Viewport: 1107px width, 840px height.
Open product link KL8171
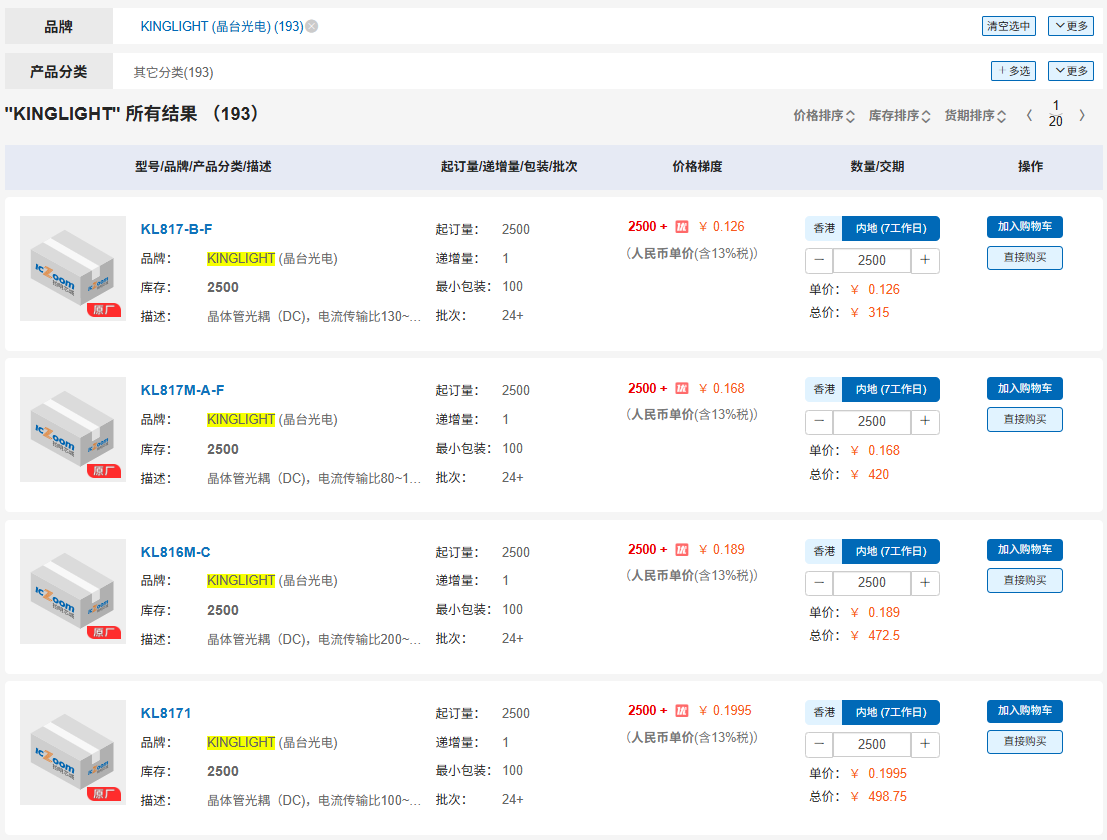pos(166,713)
